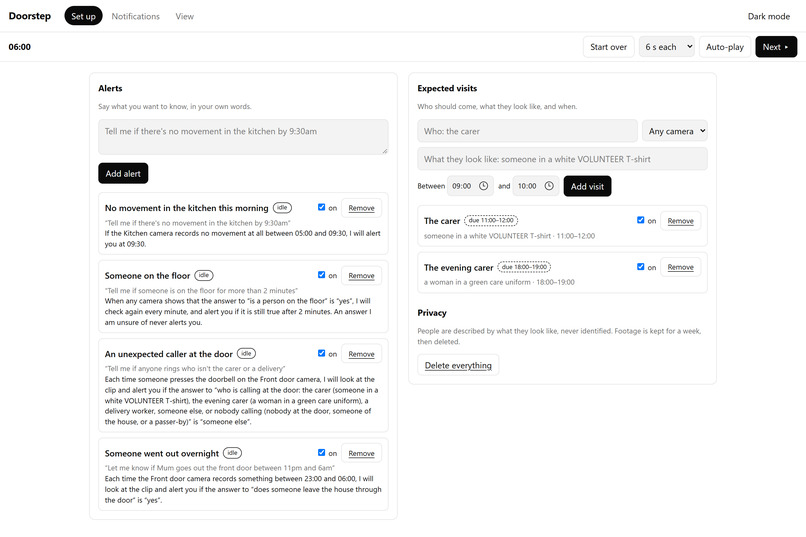806x537 pixels.
Task: Click the 06:00 current time label
Action: click(20, 47)
